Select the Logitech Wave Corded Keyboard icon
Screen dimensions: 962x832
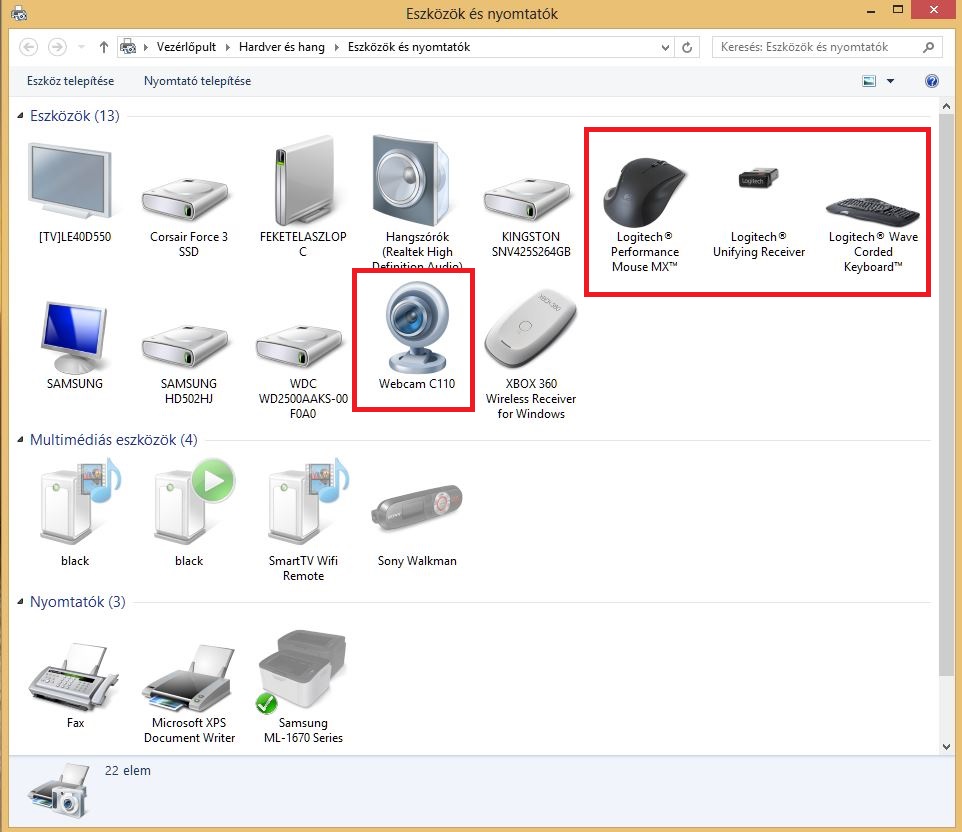click(873, 211)
